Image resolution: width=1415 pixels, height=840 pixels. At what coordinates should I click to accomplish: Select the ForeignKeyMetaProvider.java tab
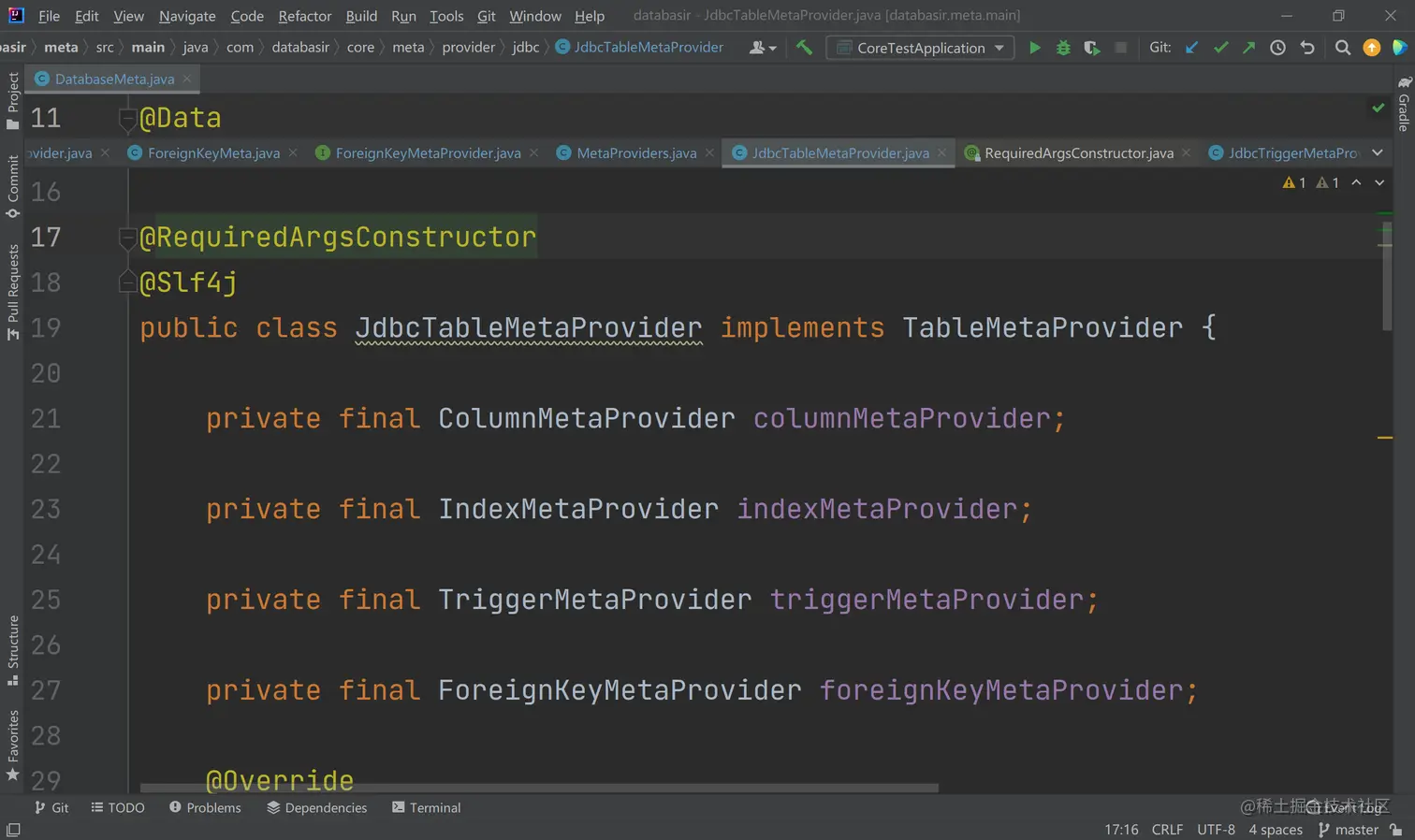coord(428,153)
